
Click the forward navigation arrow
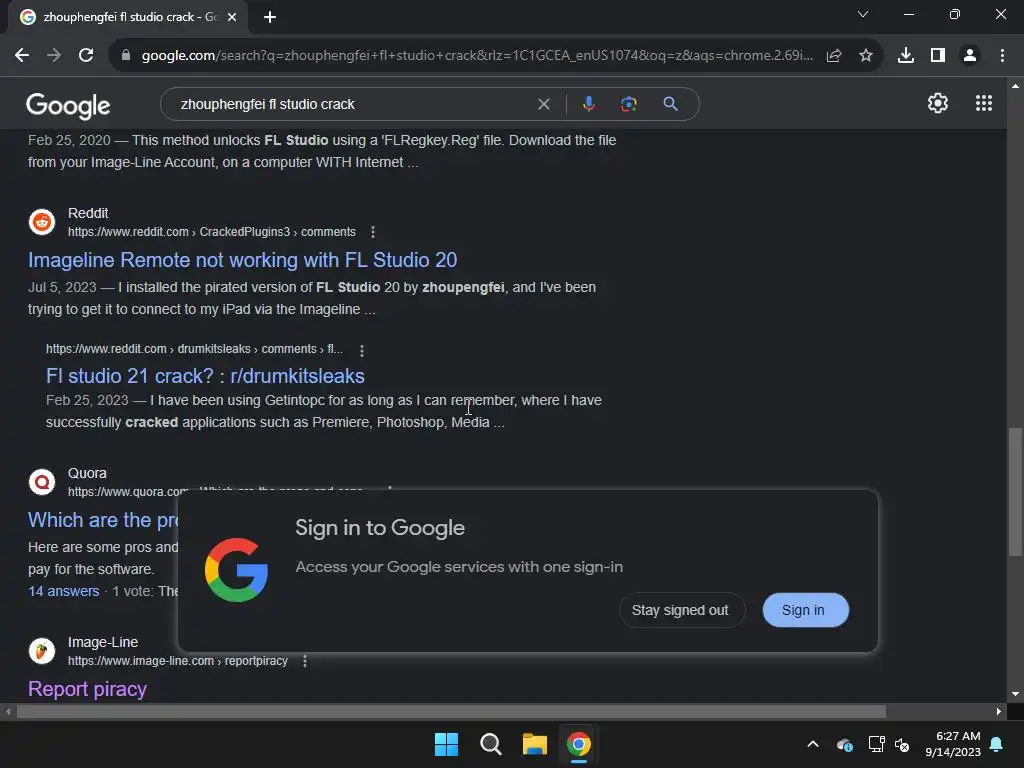click(x=54, y=56)
